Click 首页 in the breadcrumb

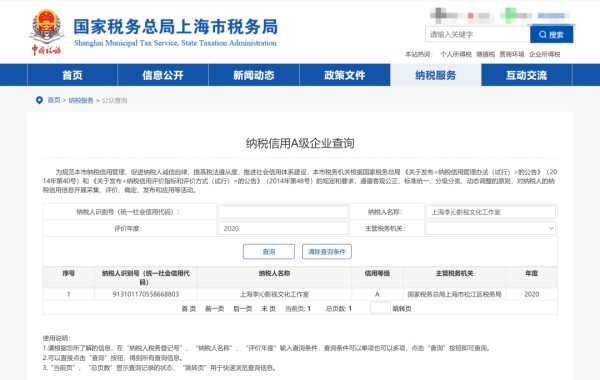coord(54,100)
